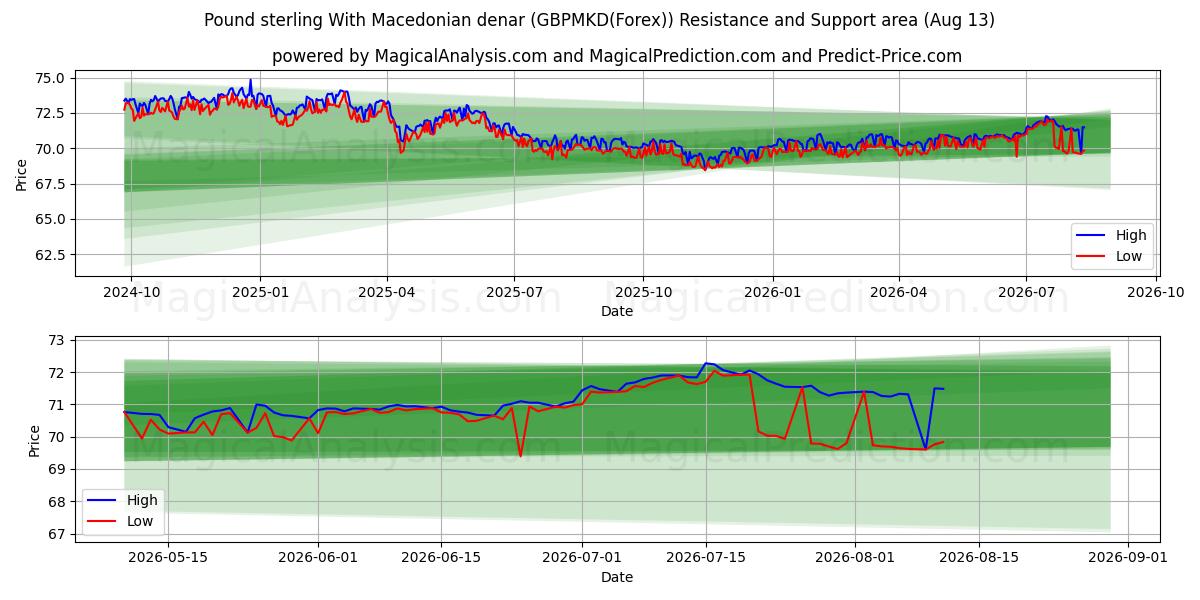The width and height of the screenshot is (1200, 600).
Task: Click the top chart x-axis label 2024-10
Action: [132, 294]
